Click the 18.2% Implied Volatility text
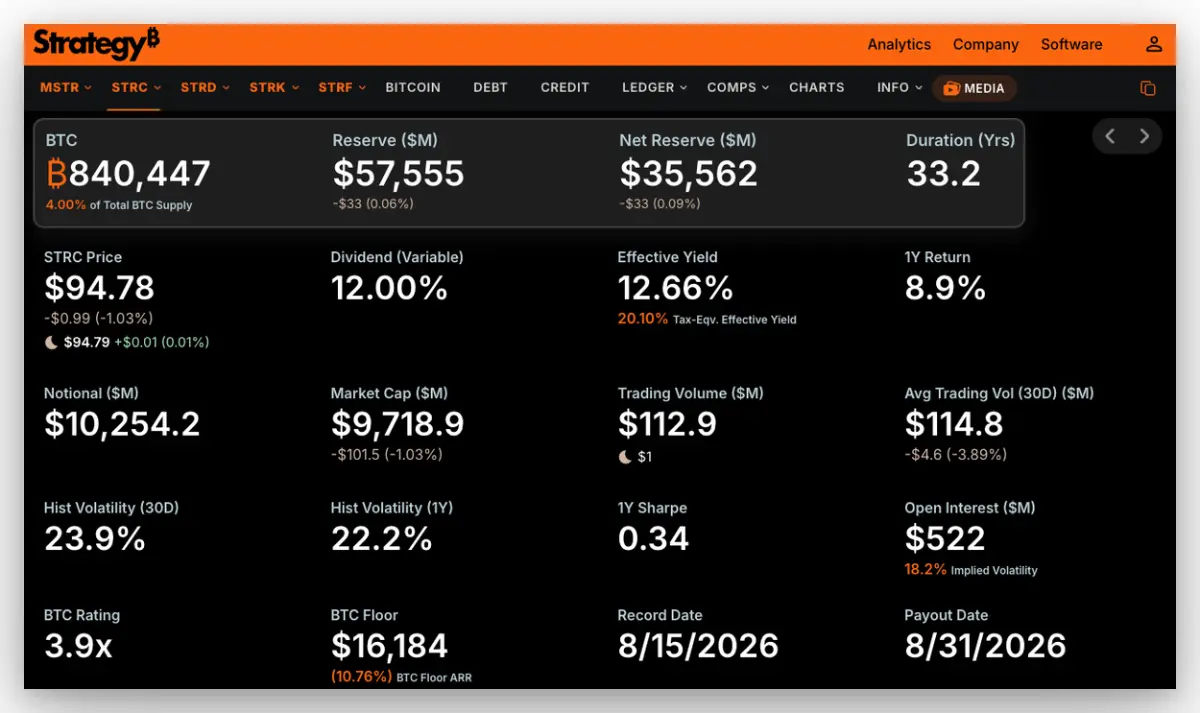Screen dimensions: 1200x713 pos(971,570)
